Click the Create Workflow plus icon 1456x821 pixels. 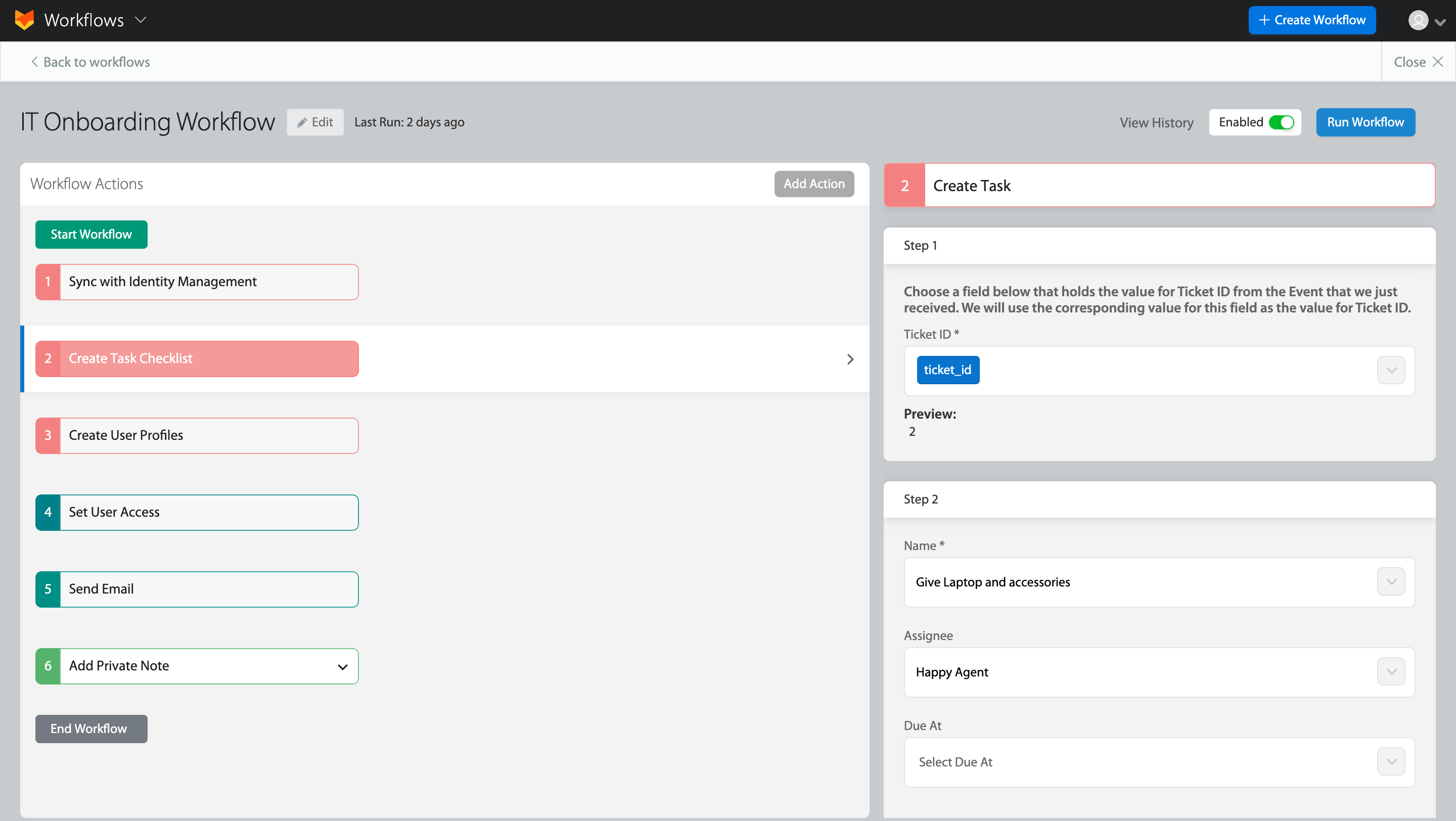click(1268, 19)
